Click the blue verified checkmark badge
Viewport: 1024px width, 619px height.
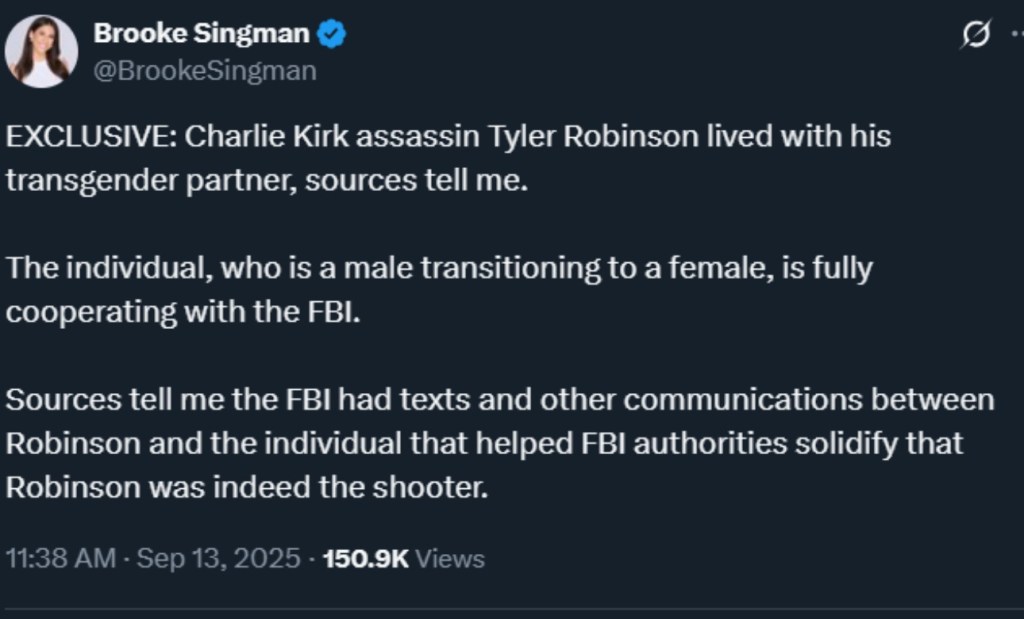(x=332, y=34)
